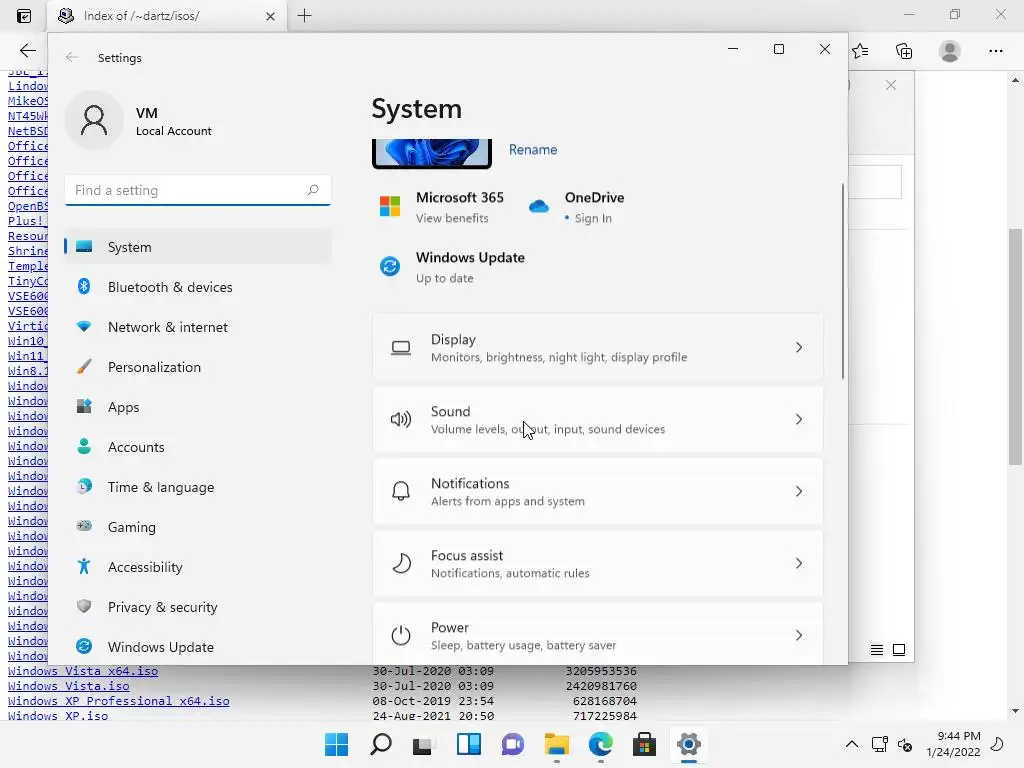
Task: Expand the Notifications settings row
Action: (x=598, y=491)
